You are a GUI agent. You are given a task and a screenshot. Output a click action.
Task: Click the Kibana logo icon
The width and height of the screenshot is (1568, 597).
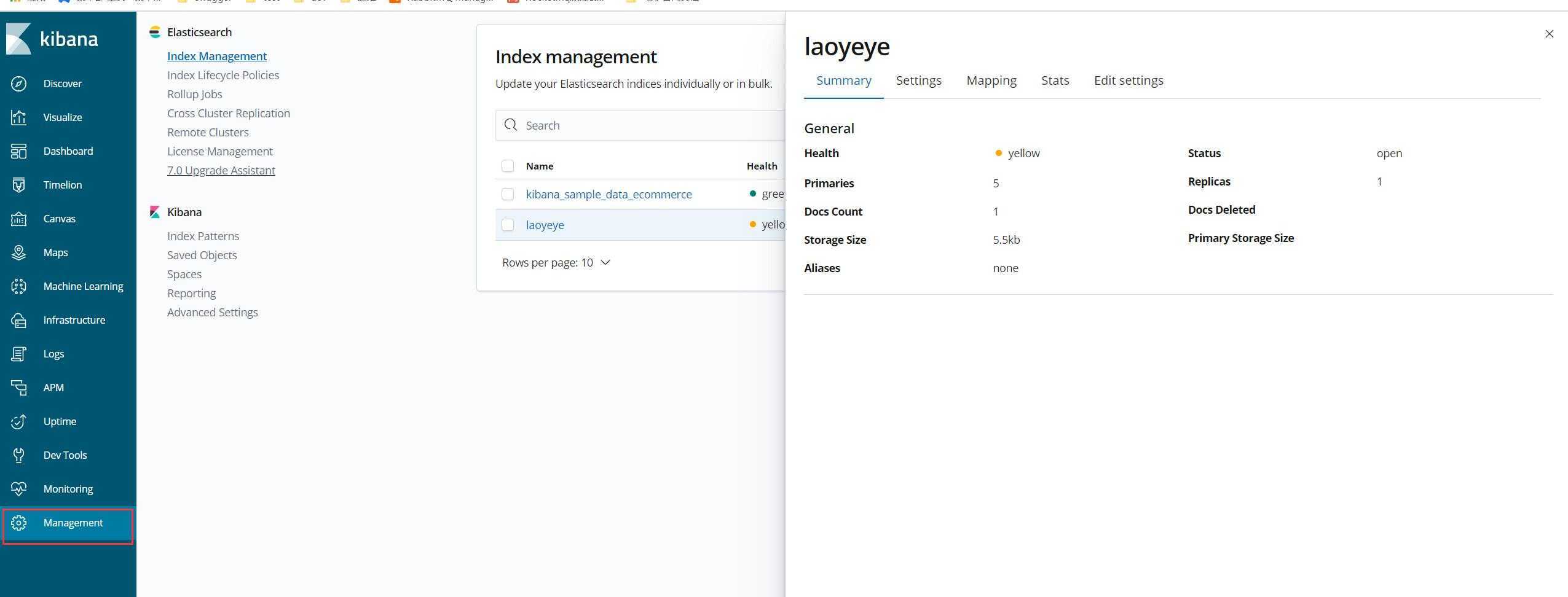pos(18,39)
